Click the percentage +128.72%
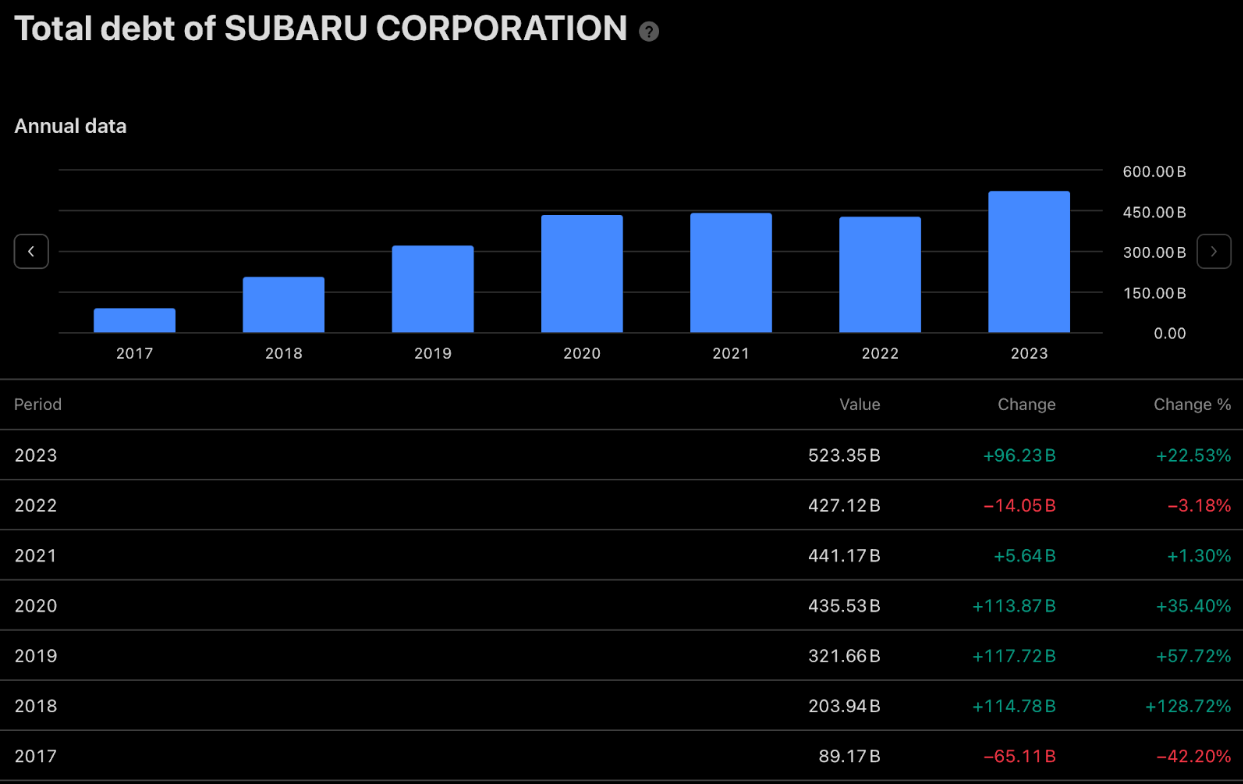The image size is (1243, 784). (1189, 706)
